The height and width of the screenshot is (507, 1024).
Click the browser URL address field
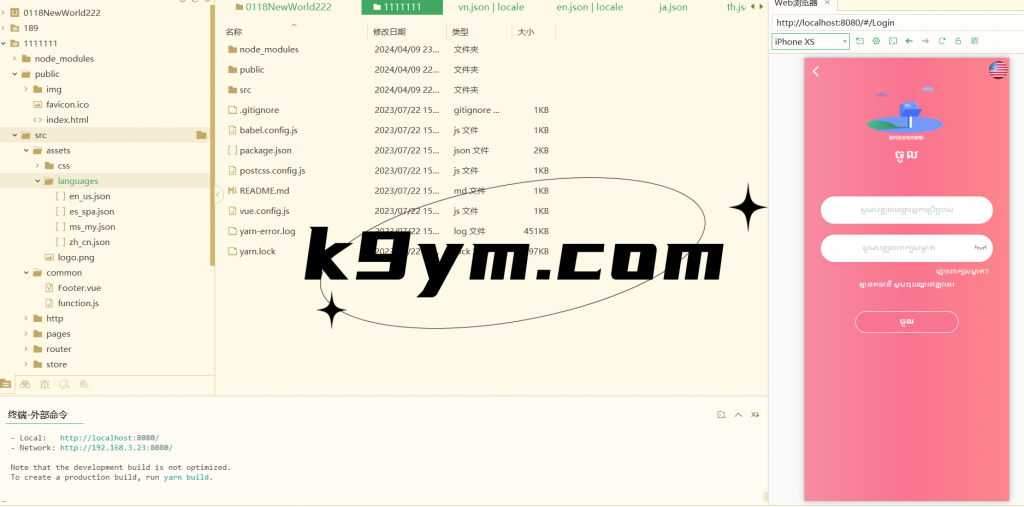click(898, 23)
